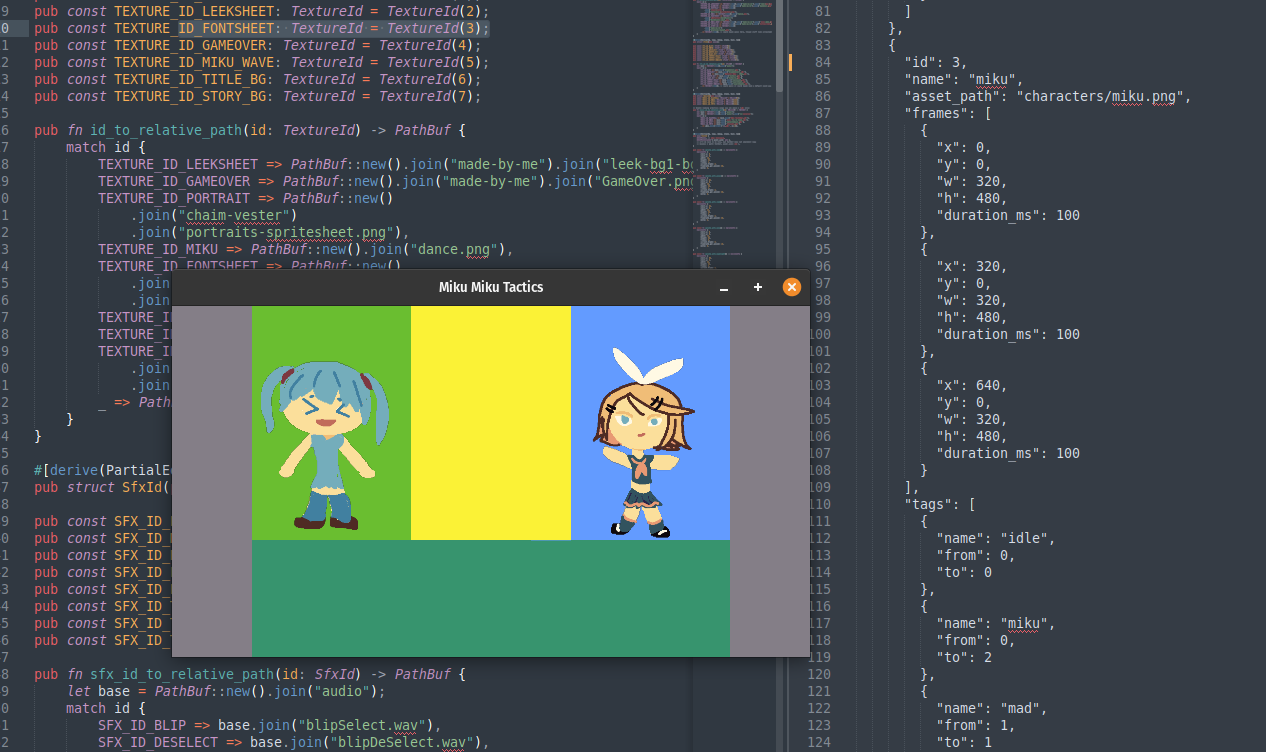1266x752 pixels.
Task: Click the orange change marker beside line 84
Action: (790, 62)
